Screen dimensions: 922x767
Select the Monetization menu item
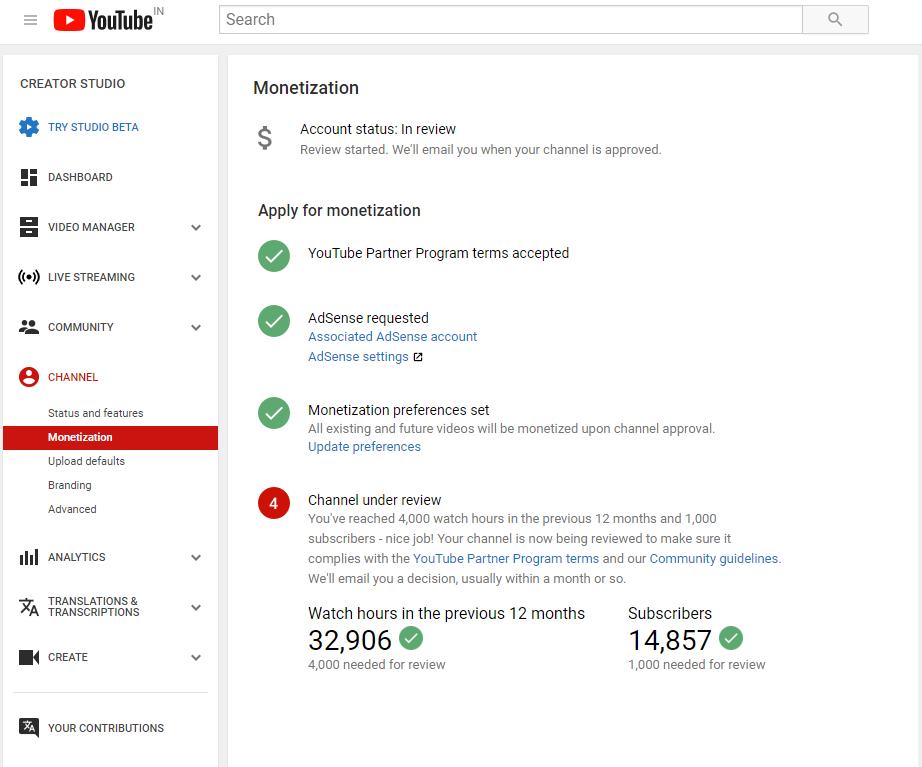111,438
